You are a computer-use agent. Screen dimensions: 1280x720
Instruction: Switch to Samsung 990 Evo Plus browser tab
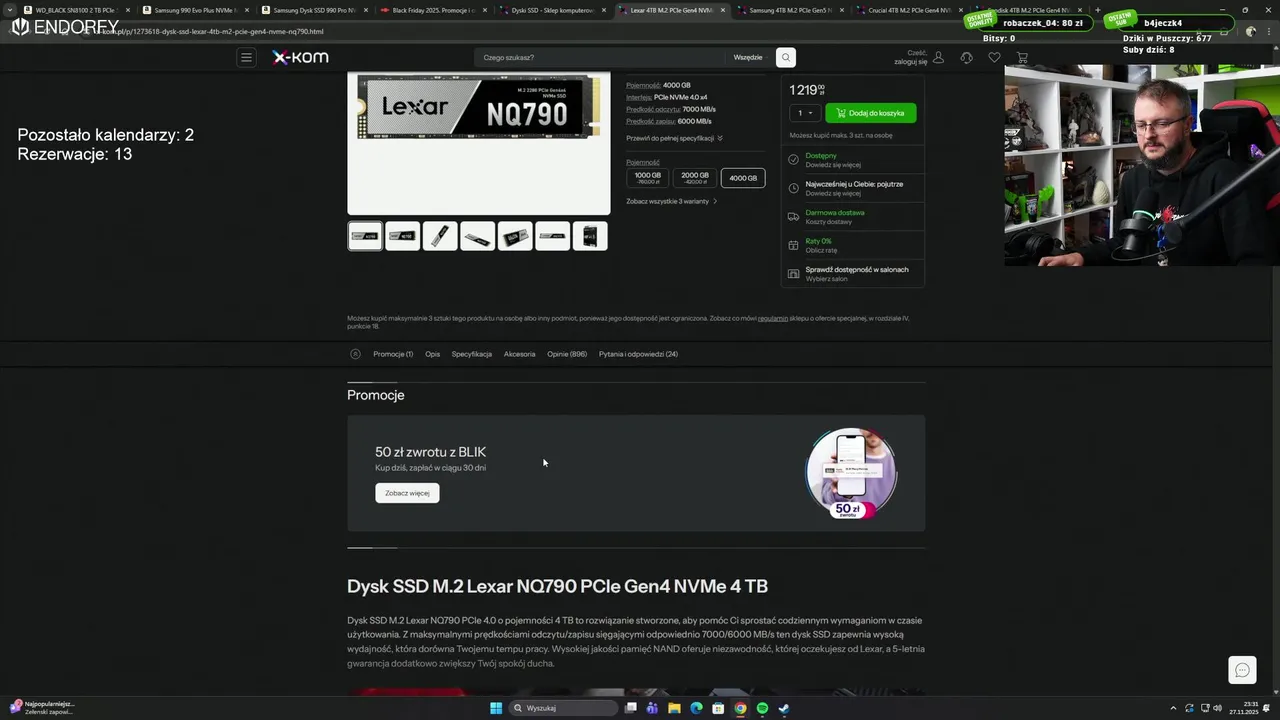click(194, 10)
